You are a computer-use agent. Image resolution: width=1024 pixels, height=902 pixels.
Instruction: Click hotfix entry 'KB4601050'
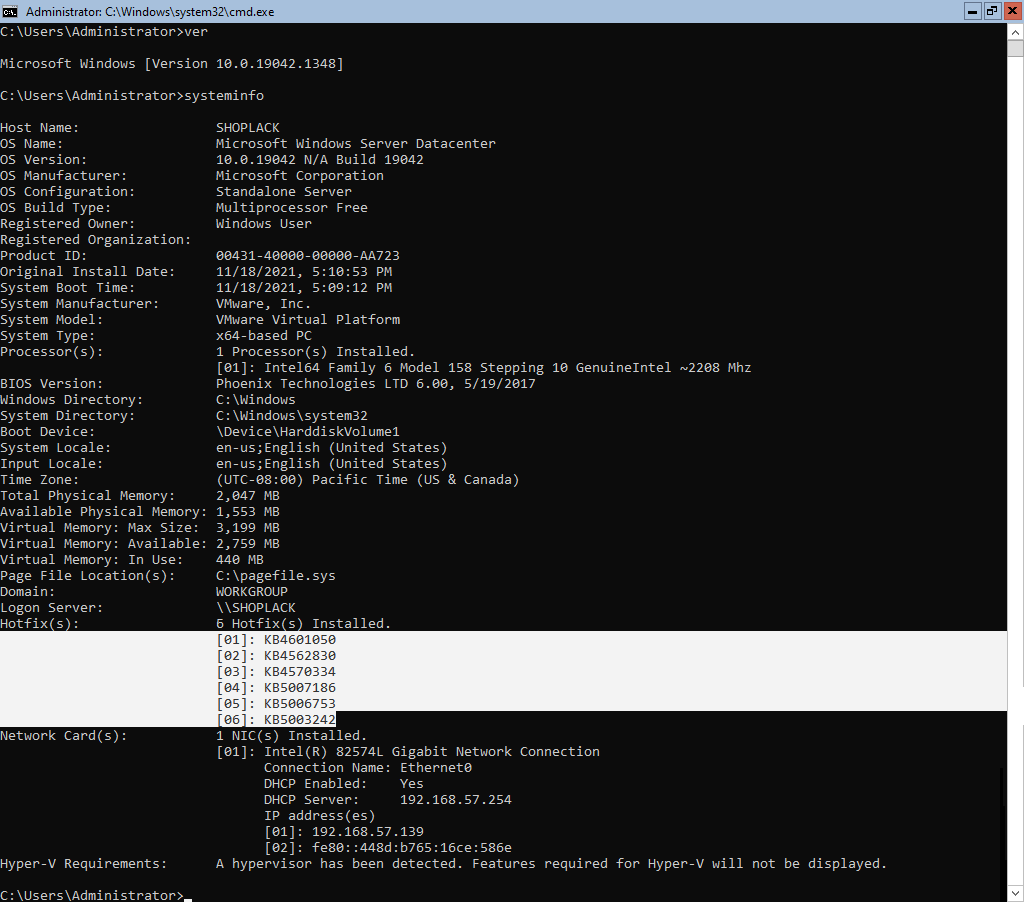(300, 640)
